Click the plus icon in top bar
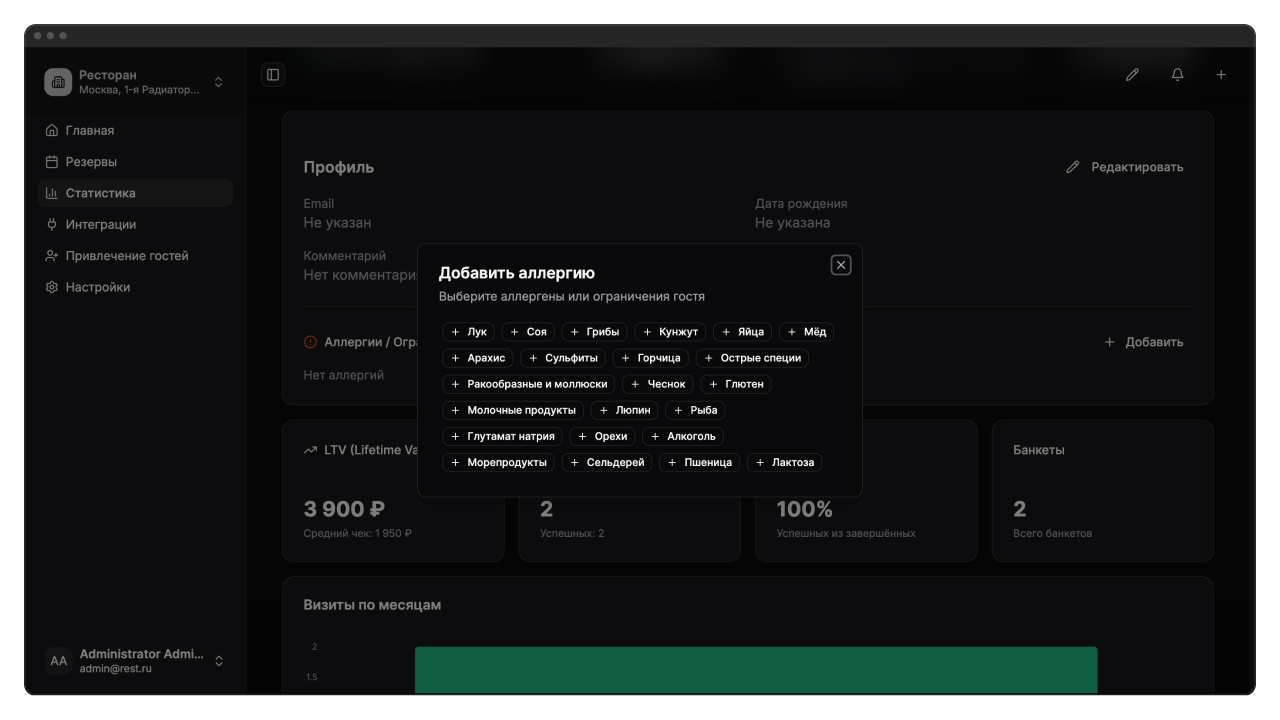Image resolution: width=1280 pixels, height=720 pixels. pos(1221,75)
